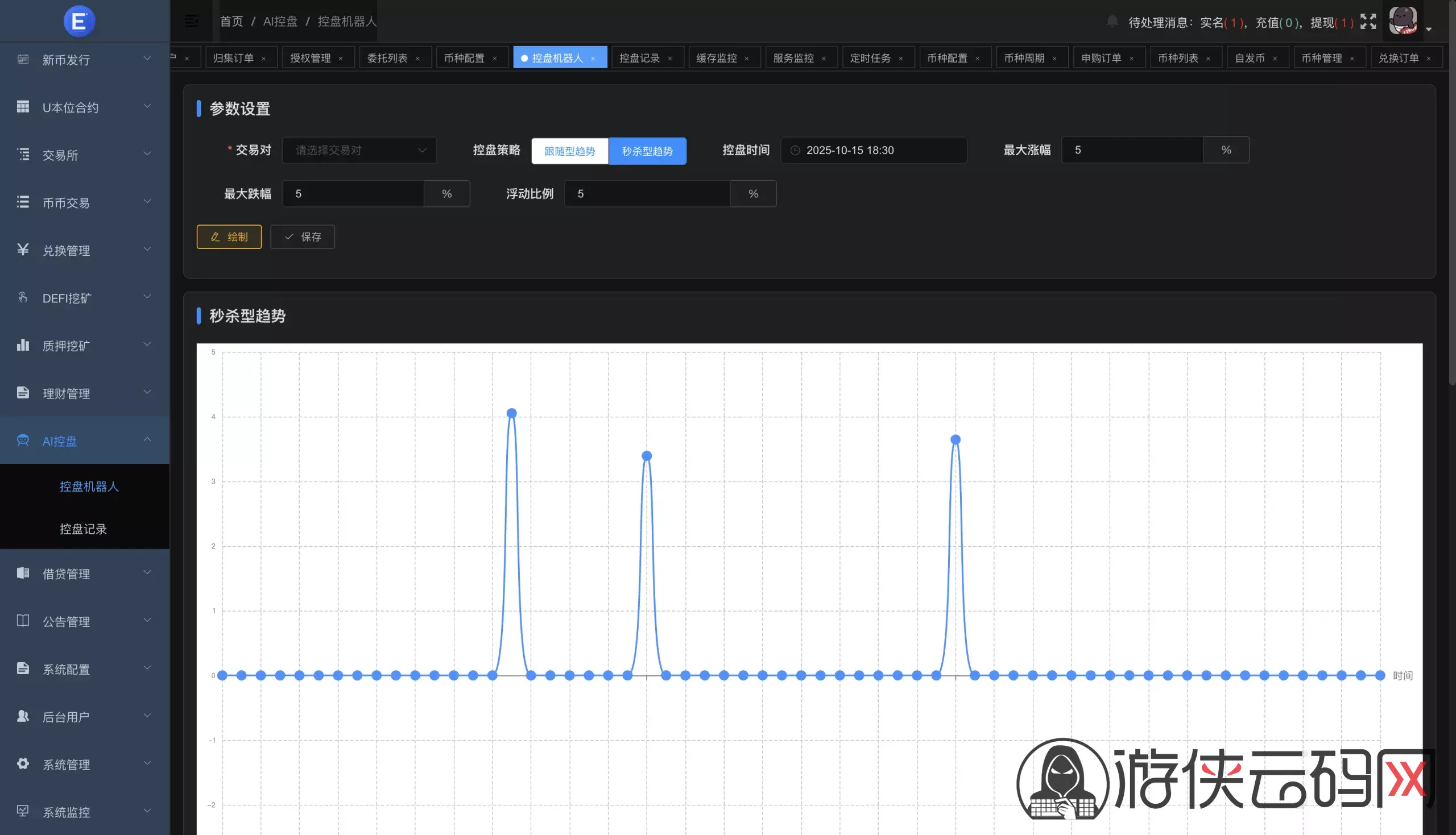
Task: Select 秒杀型趋势 strategy option
Action: (x=647, y=151)
